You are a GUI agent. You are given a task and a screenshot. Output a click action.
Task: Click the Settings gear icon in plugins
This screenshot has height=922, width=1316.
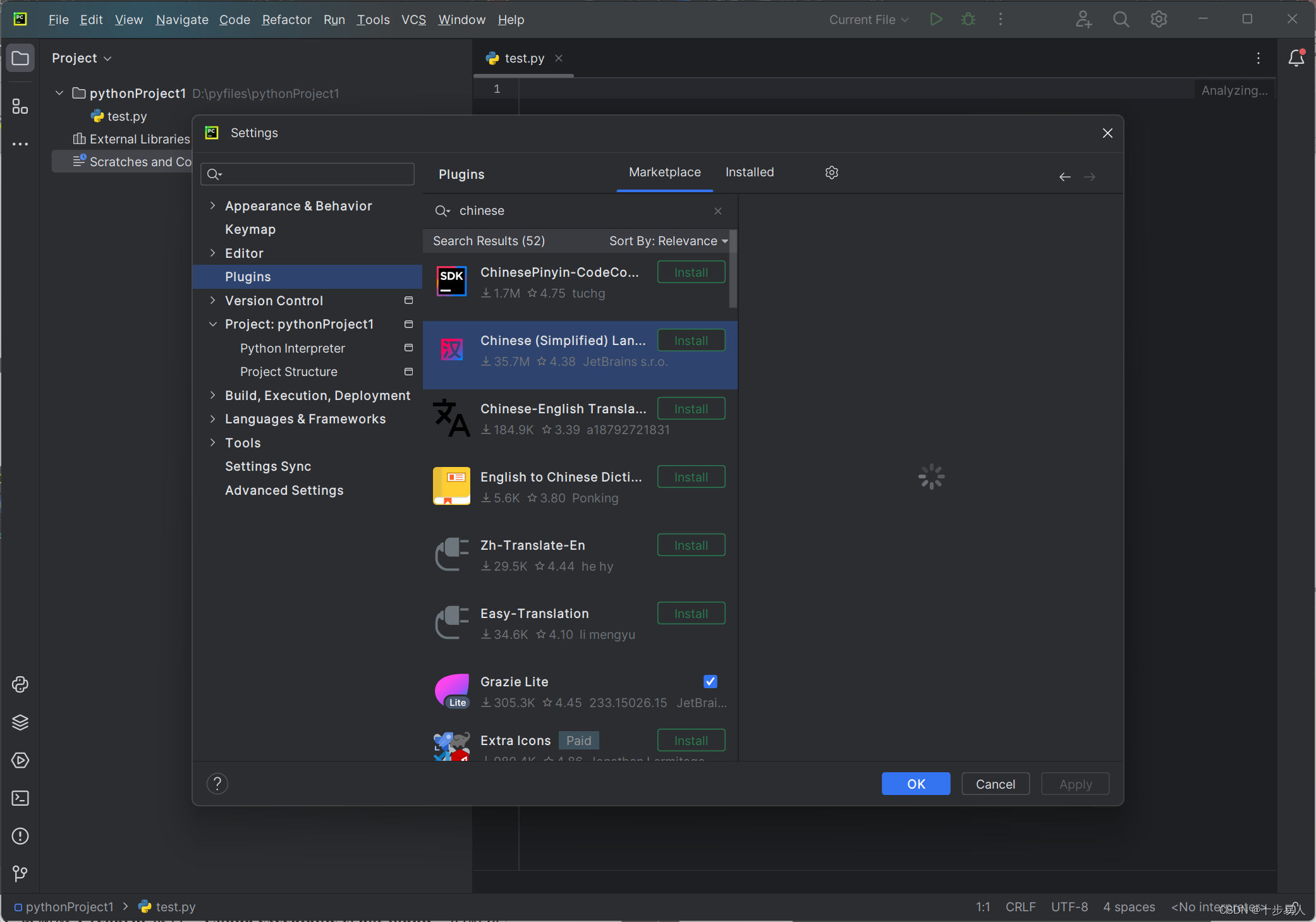pyautogui.click(x=831, y=172)
